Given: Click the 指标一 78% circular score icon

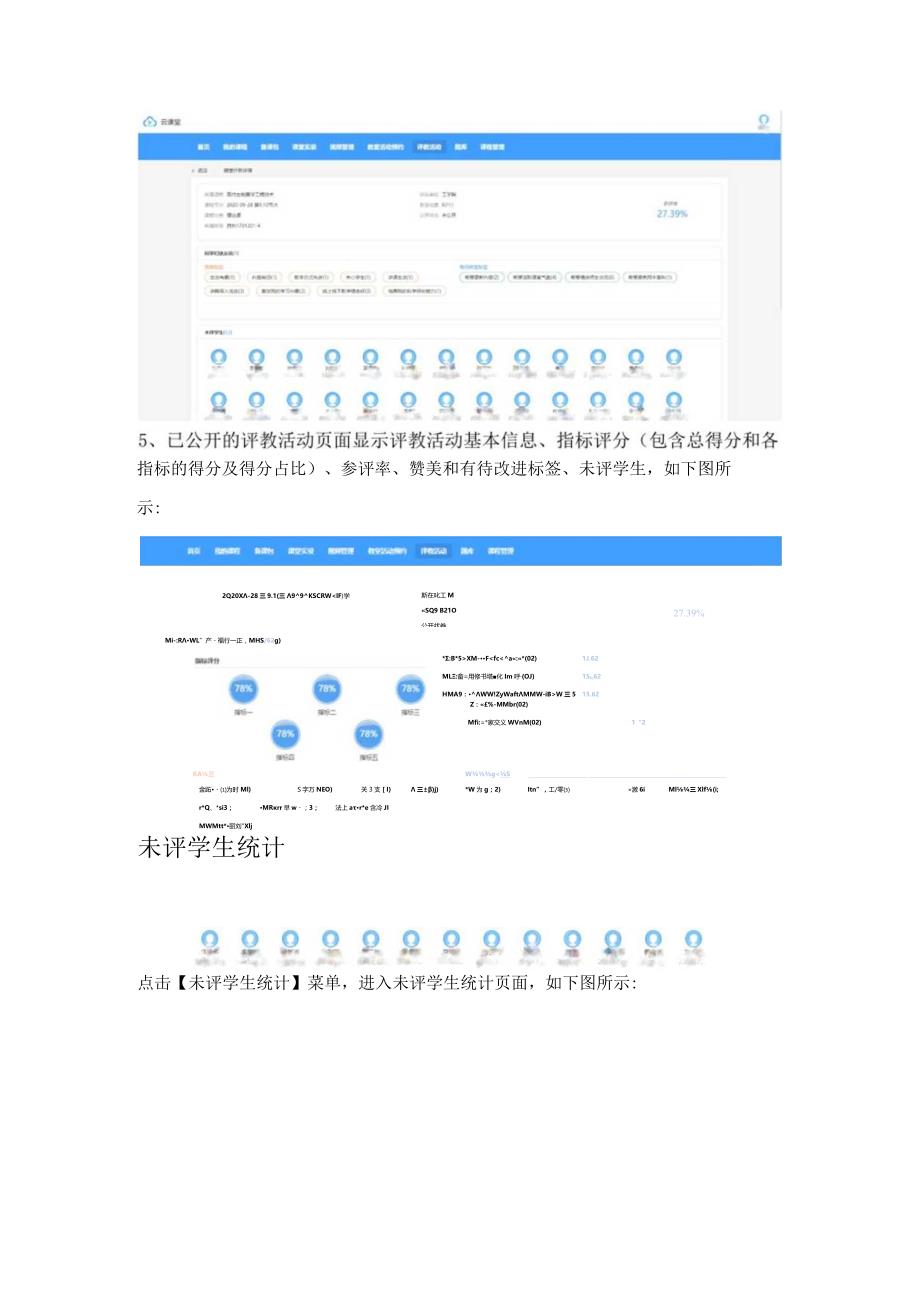Looking at the screenshot, I should (242, 688).
